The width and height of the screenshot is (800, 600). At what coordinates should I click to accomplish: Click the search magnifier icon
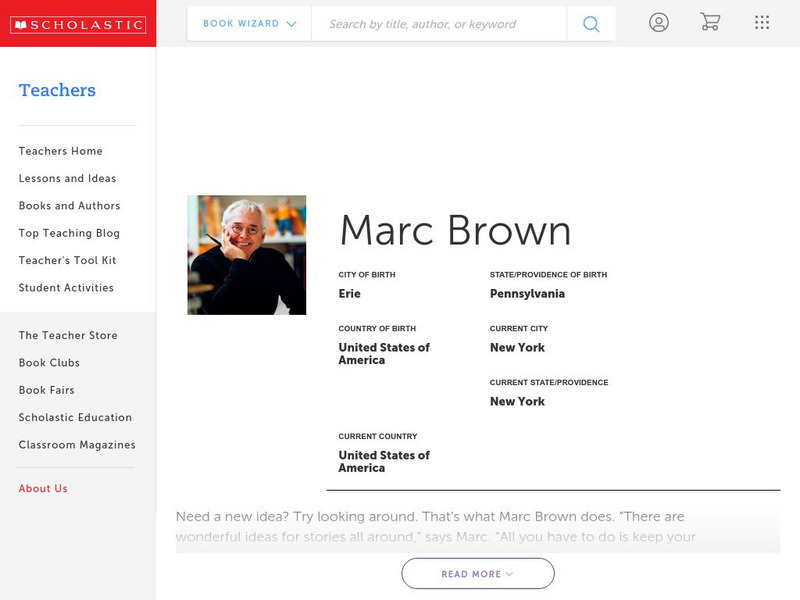pos(591,24)
